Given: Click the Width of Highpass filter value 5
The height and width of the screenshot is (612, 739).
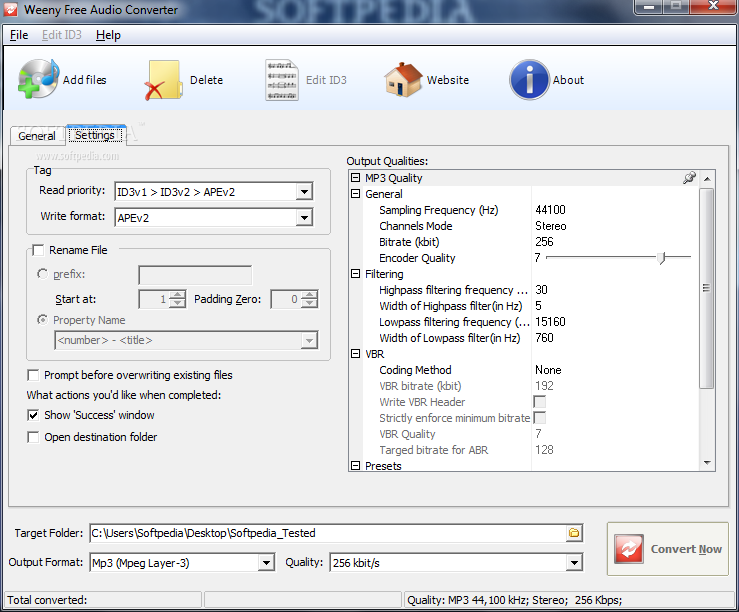Looking at the screenshot, I should click(538, 306).
